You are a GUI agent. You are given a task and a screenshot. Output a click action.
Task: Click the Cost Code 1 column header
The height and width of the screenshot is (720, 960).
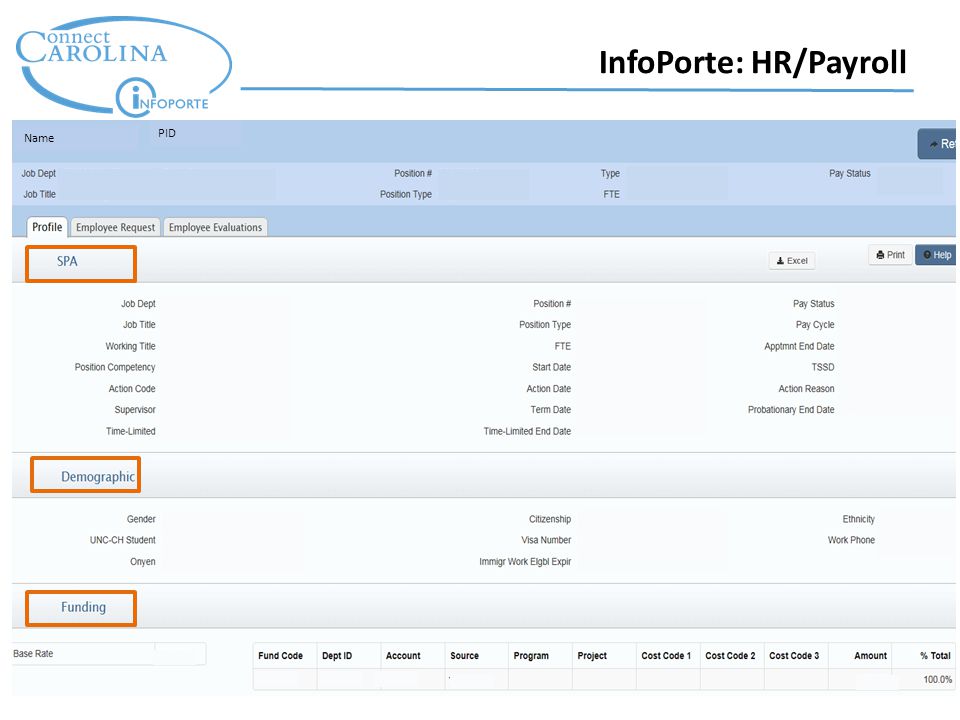click(666, 656)
